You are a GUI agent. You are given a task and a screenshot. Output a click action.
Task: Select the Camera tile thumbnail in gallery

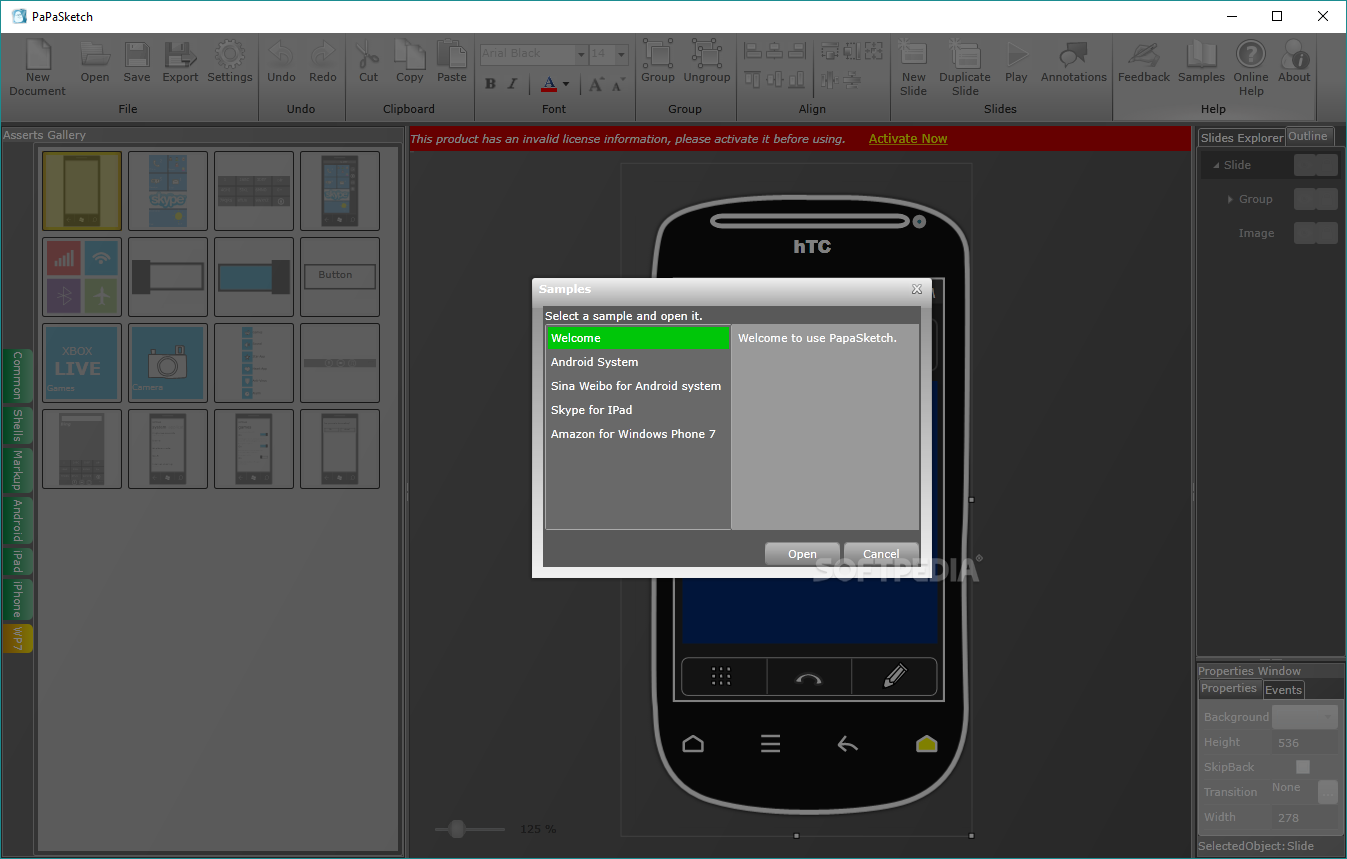pyautogui.click(x=167, y=363)
